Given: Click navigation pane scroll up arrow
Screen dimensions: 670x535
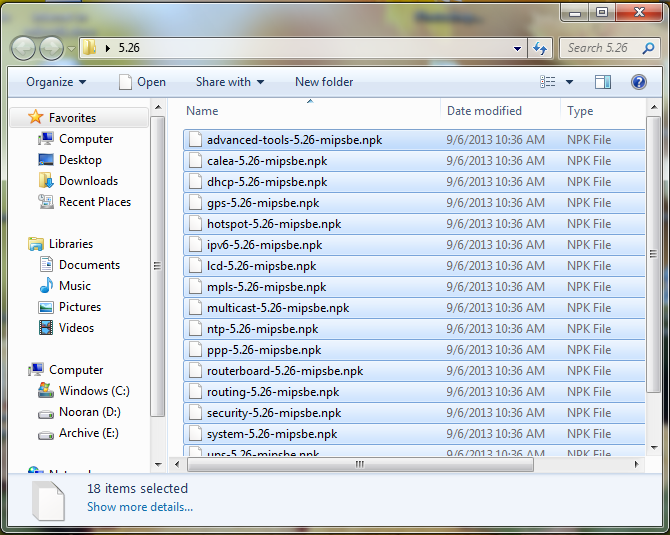Looking at the screenshot, I should (158, 107).
